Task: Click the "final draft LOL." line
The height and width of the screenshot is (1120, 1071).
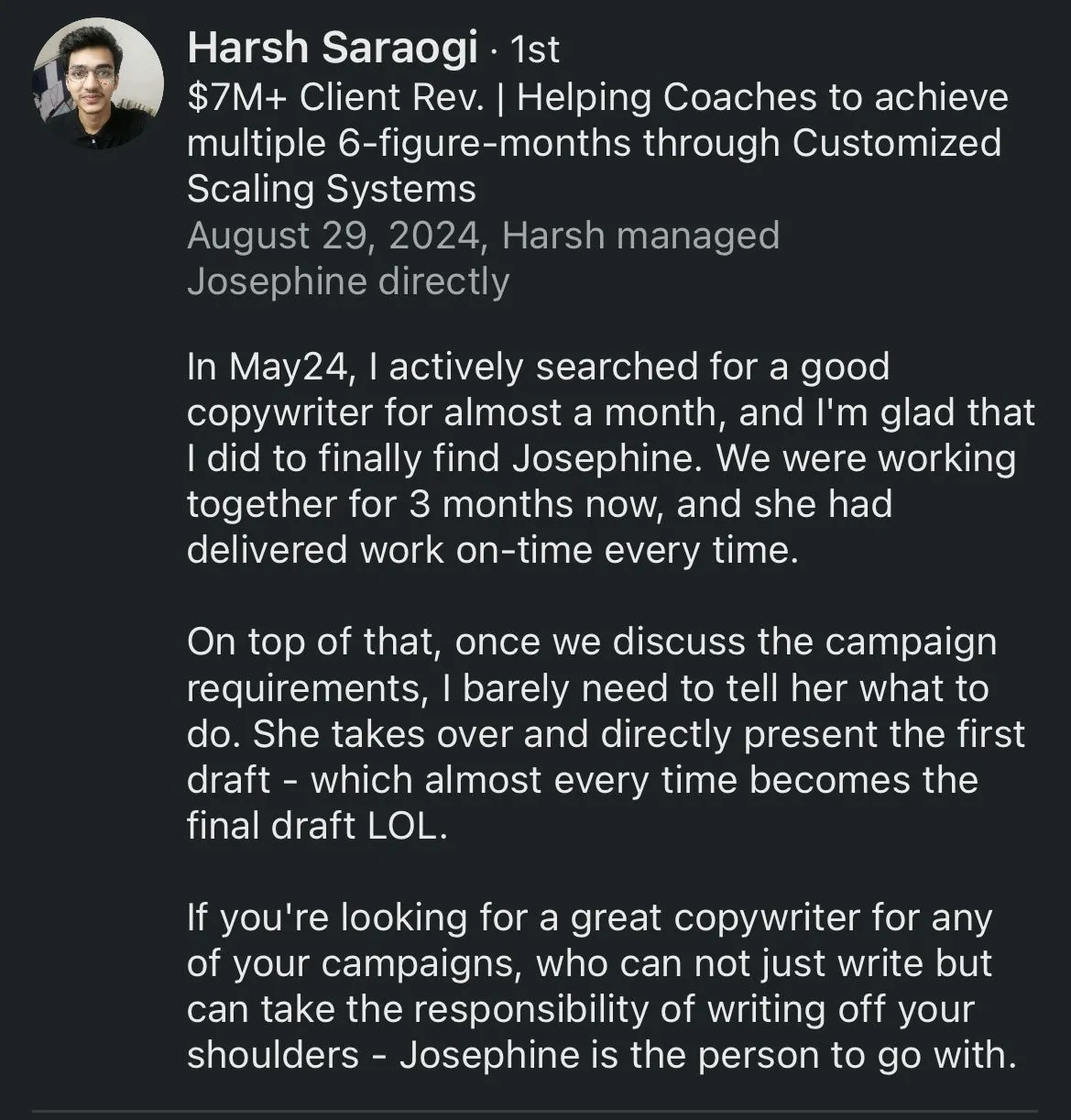Action: click(x=317, y=826)
